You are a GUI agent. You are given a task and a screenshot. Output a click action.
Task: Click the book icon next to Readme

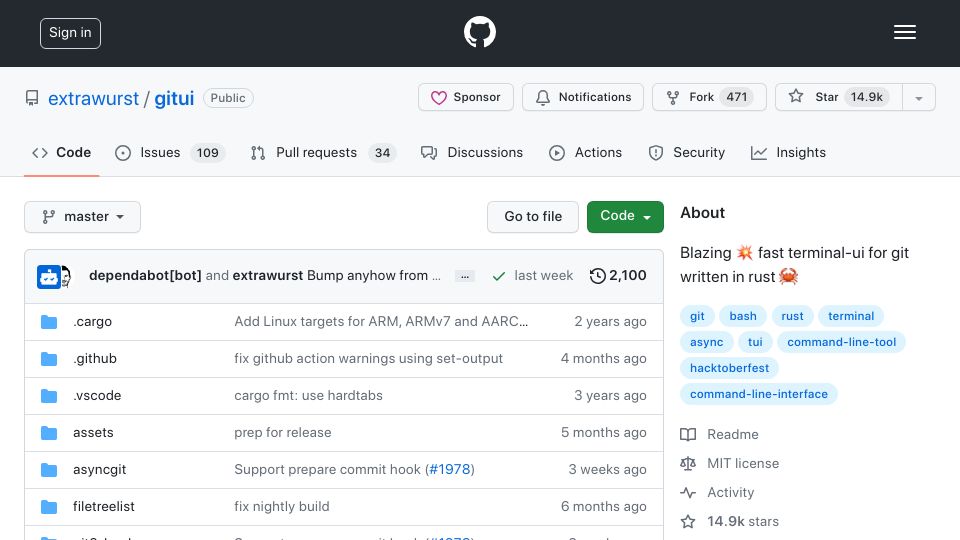688,435
